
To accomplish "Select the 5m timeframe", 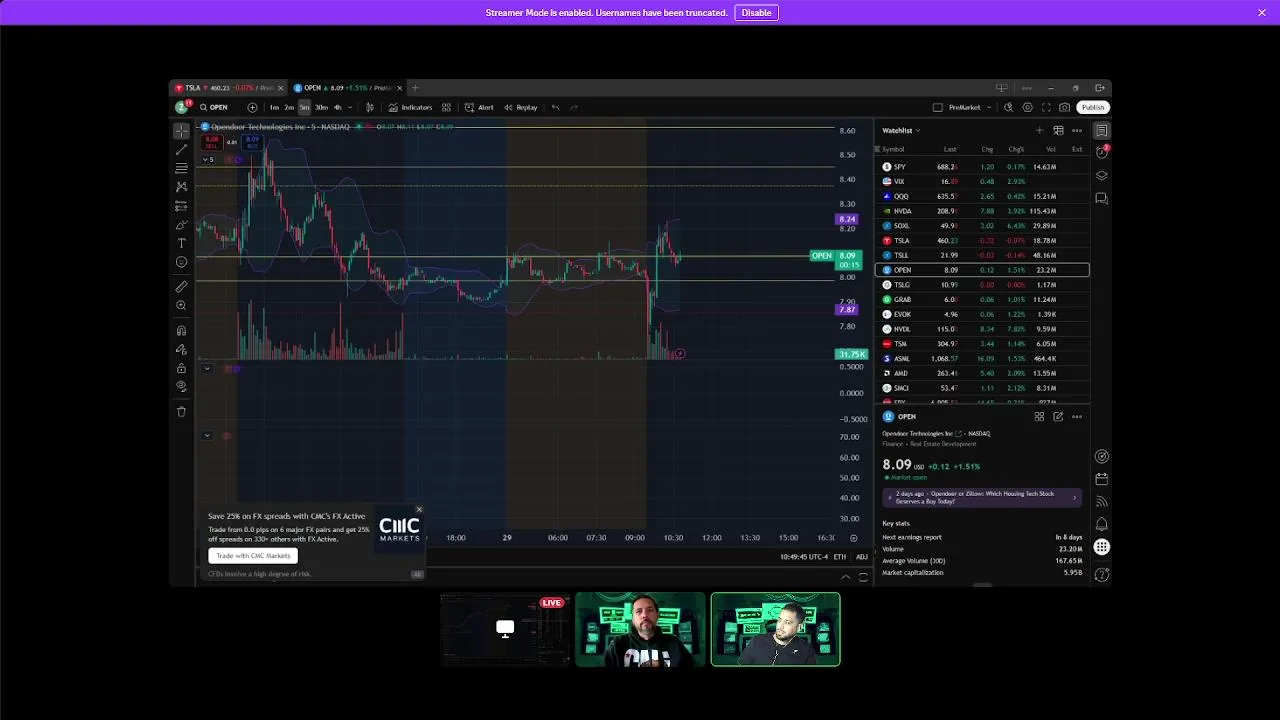I will [x=304, y=107].
